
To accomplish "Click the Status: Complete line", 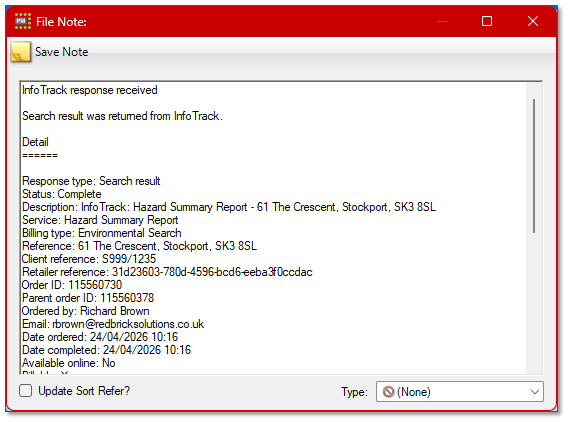I will tap(62, 194).
